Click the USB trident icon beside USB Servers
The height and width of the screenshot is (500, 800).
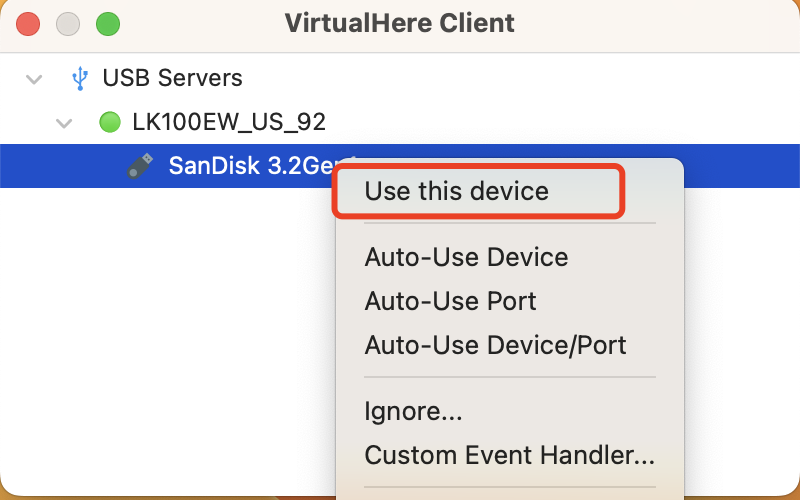tap(80, 78)
